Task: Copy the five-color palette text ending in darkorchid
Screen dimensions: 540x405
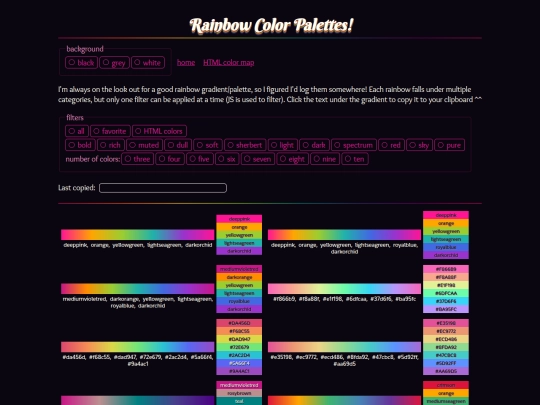Action: [138, 245]
